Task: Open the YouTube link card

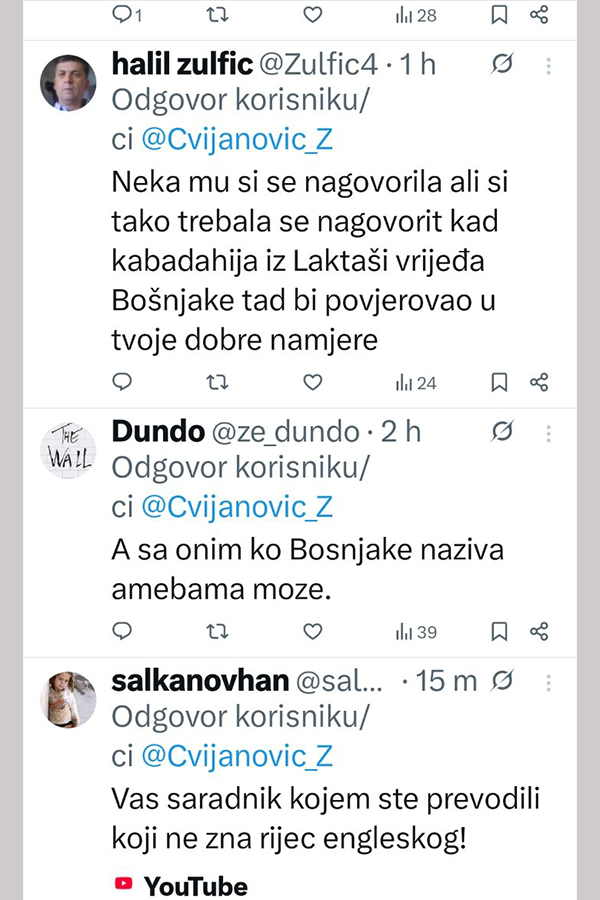Action: 181,885
